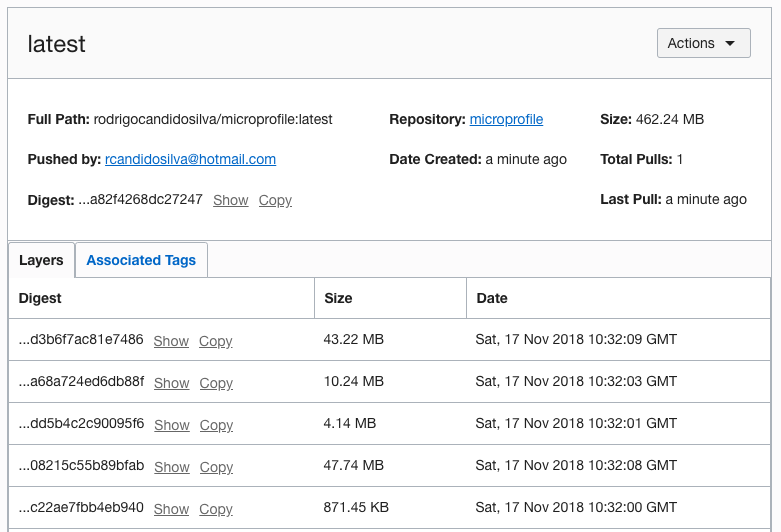
Task: Click the Date column header
Action: pyautogui.click(x=492, y=298)
